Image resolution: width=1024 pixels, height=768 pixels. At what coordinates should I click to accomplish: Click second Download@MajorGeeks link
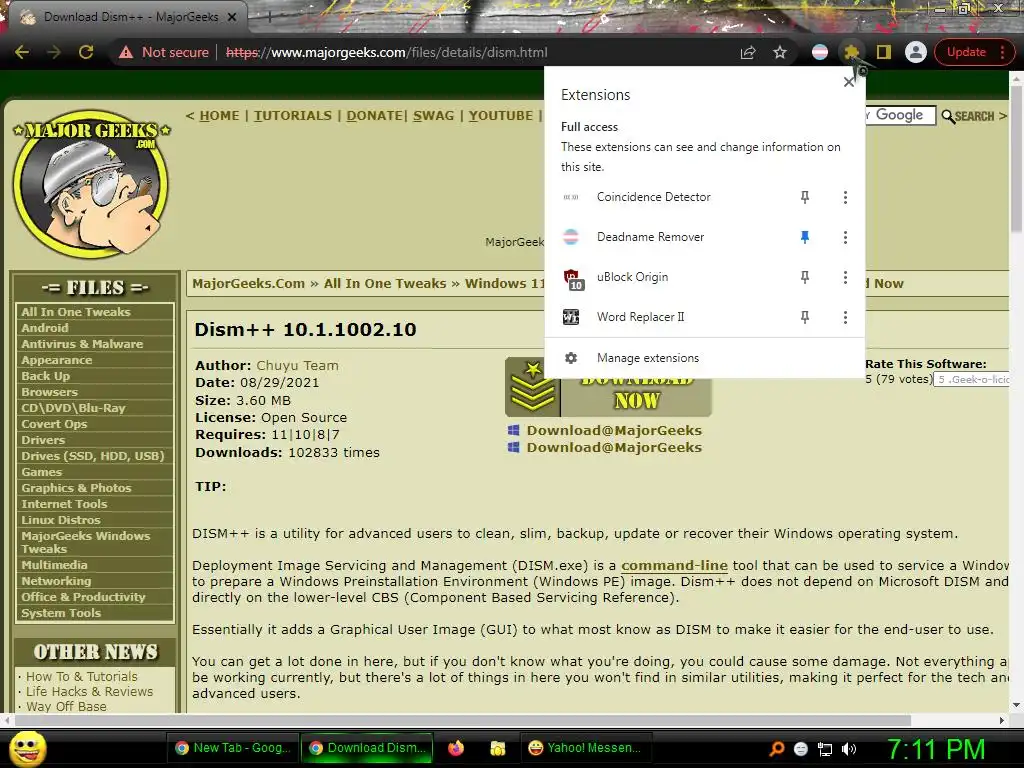tap(614, 447)
